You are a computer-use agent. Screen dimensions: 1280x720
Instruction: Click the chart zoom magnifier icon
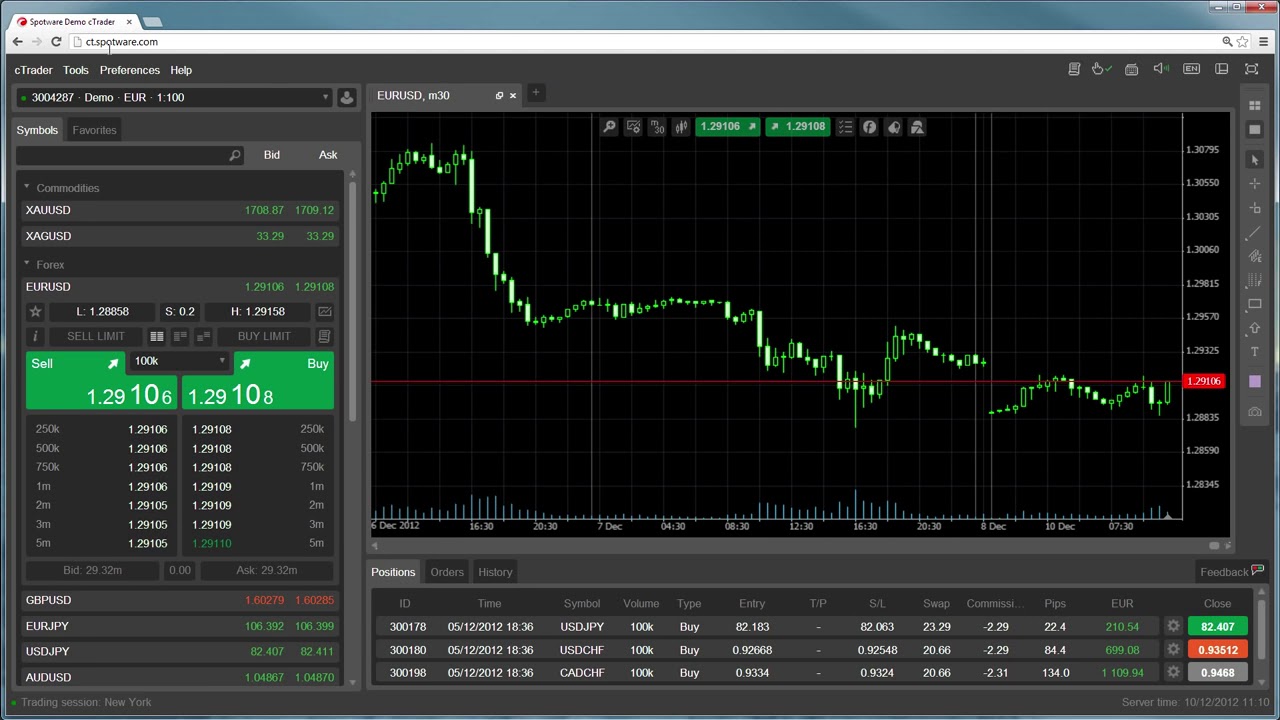click(x=609, y=127)
